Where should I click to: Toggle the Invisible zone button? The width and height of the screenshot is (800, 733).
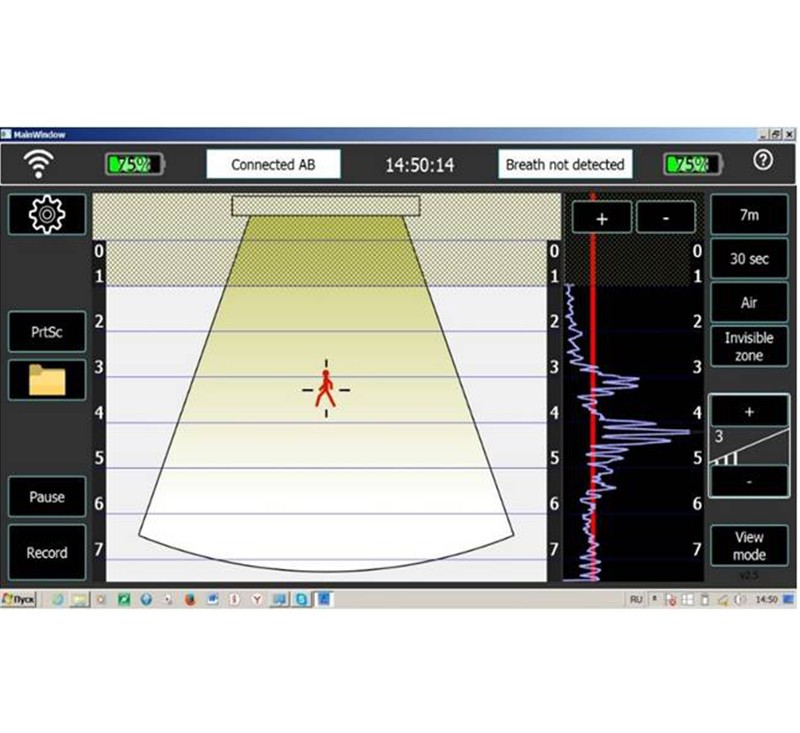[x=748, y=347]
